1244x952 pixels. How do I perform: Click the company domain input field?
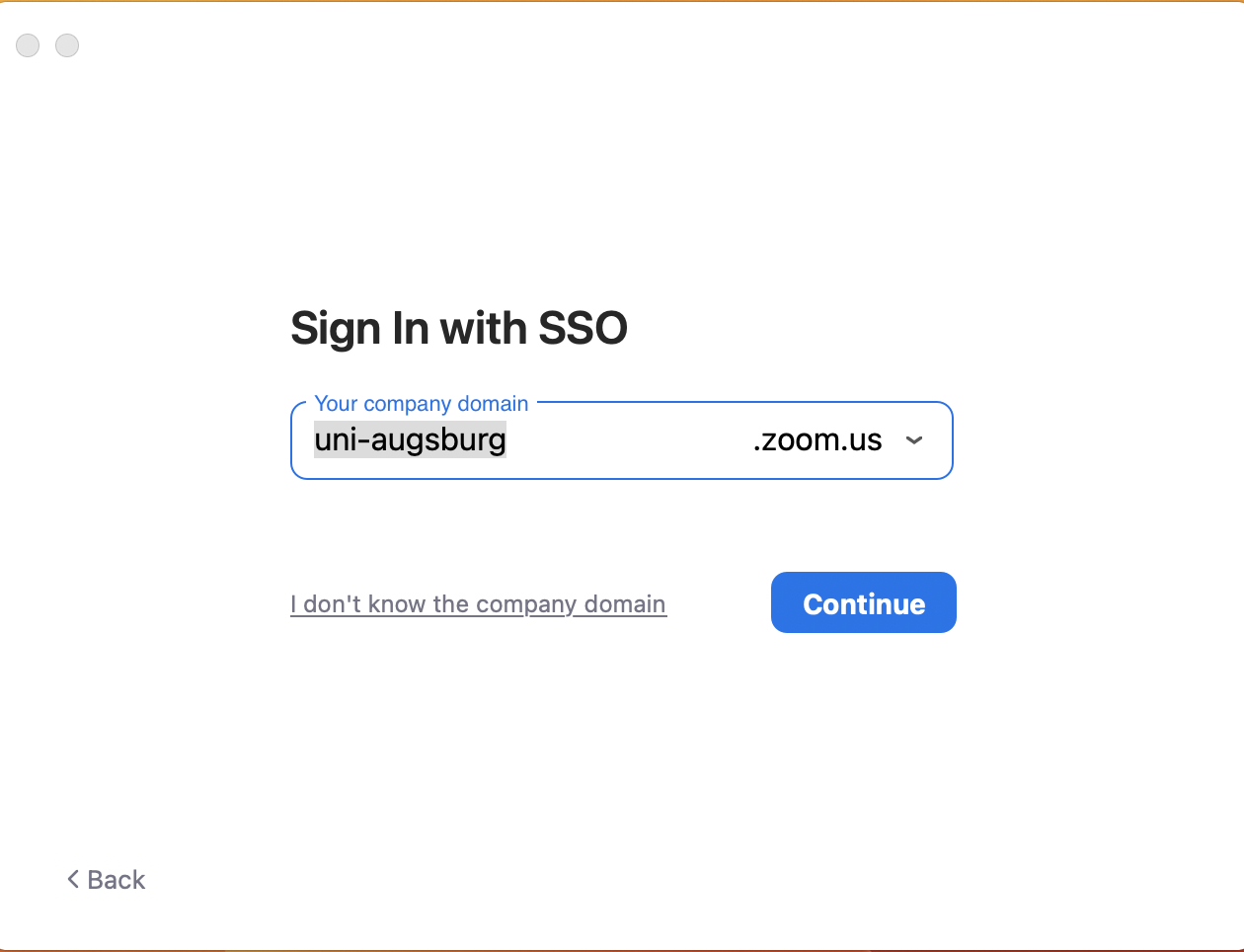click(622, 440)
